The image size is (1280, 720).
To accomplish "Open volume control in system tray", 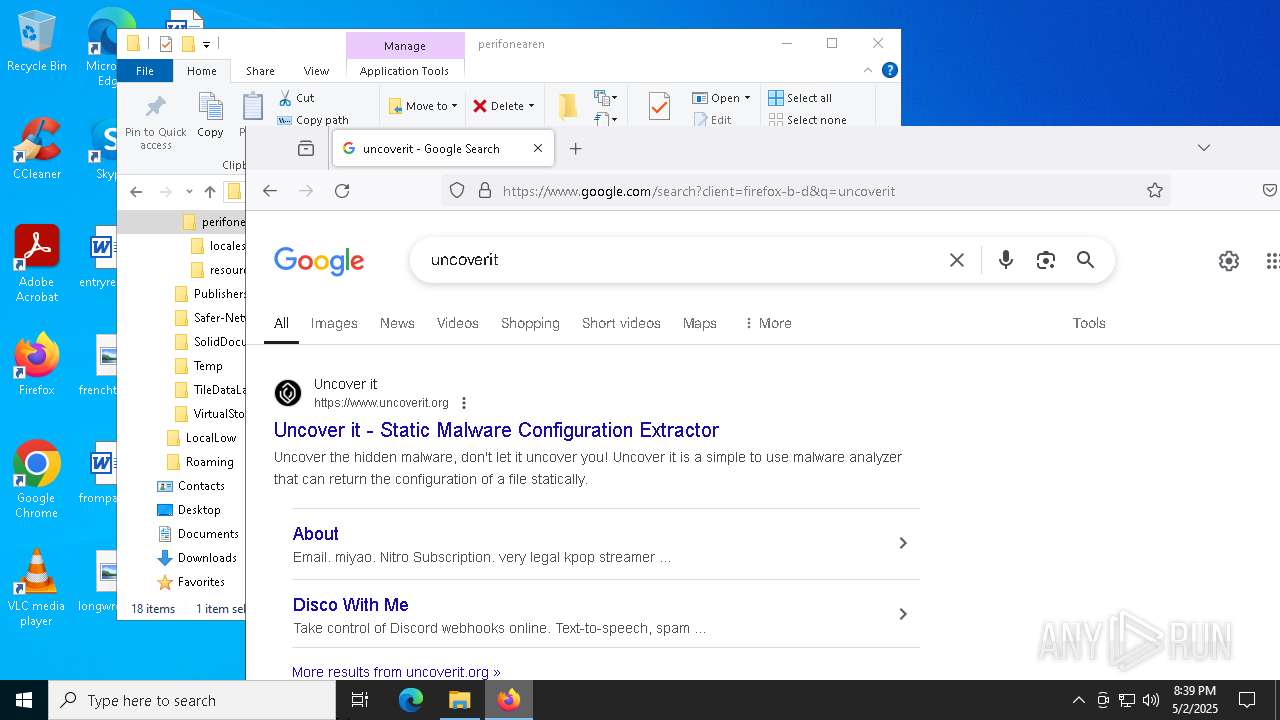I will [x=1151, y=700].
